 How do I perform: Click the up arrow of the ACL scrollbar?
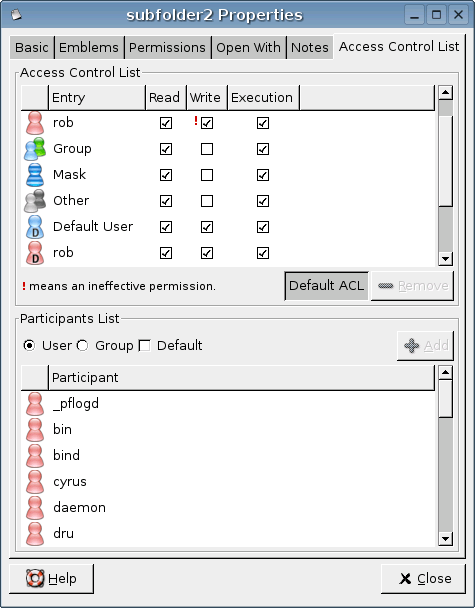click(445, 93)
